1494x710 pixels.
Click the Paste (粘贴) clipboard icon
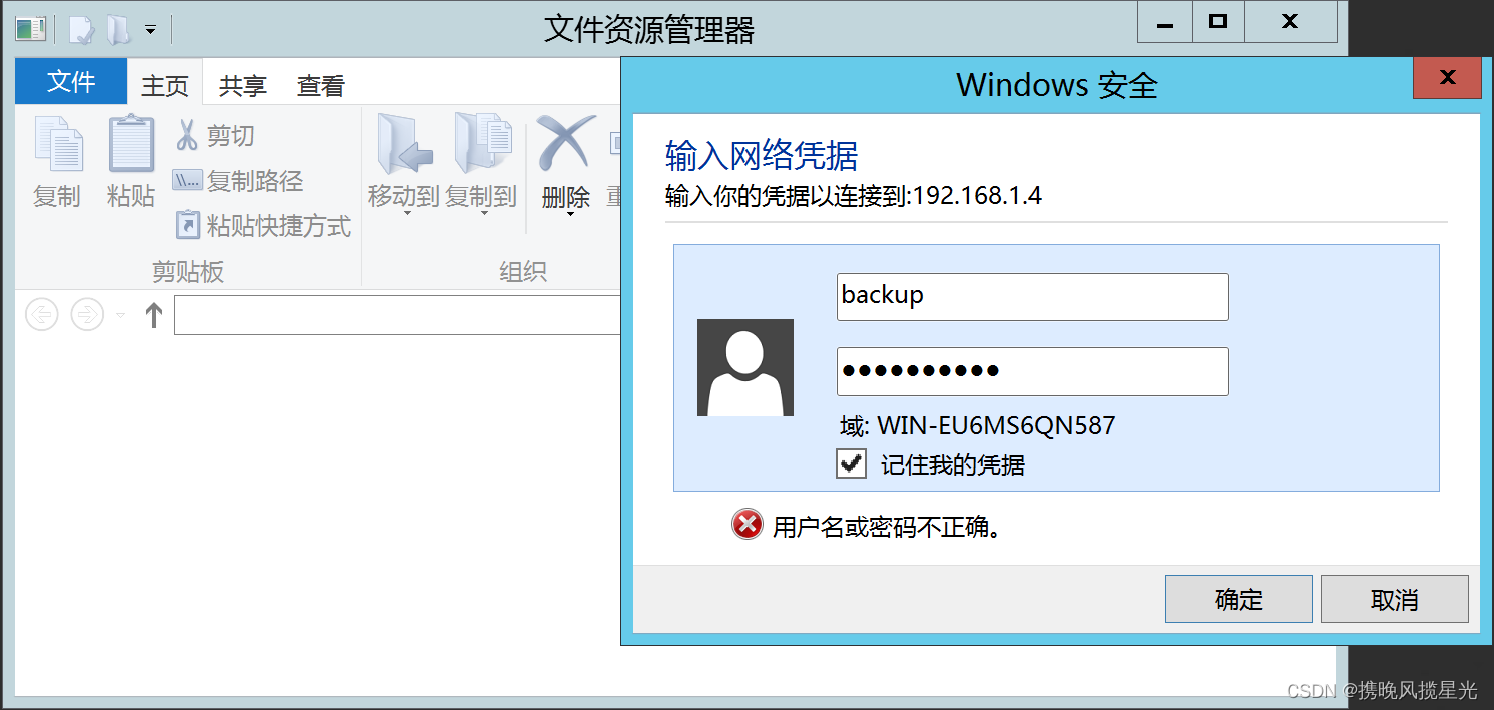point(131,145)
